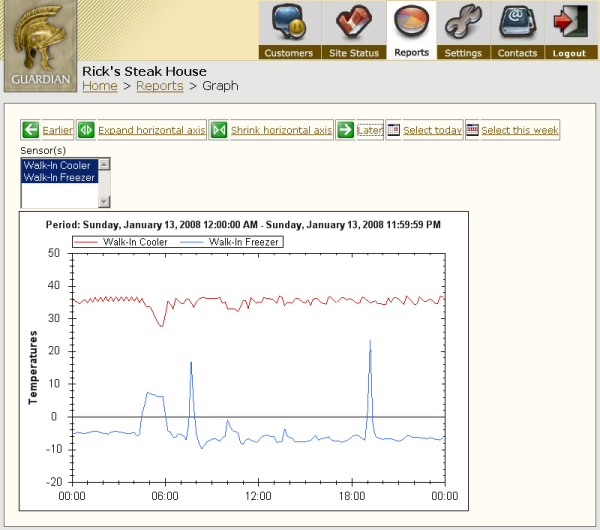Click the Select today calendar icon

pyautogui.click(x=393, y=130)
